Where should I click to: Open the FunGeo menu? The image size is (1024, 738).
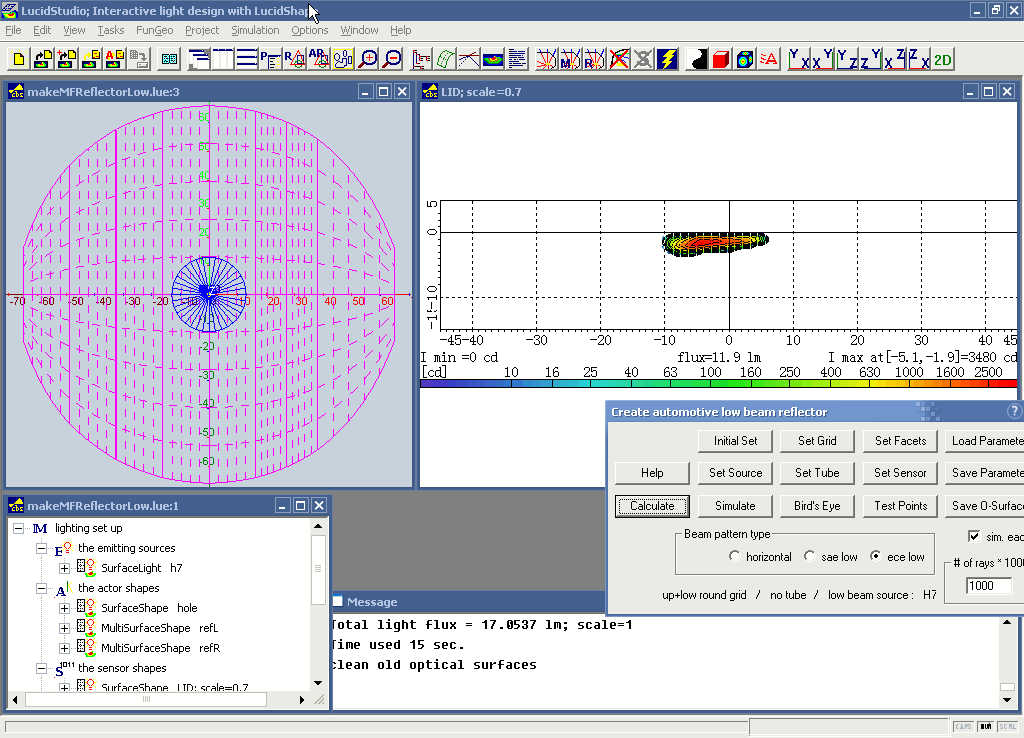tap(155, 30)
